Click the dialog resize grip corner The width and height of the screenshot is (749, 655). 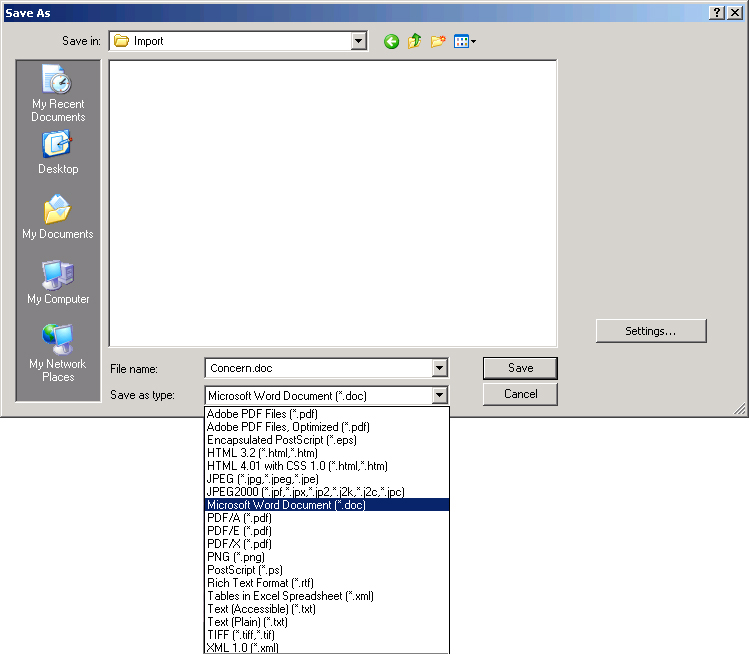[x=739, y=409]
